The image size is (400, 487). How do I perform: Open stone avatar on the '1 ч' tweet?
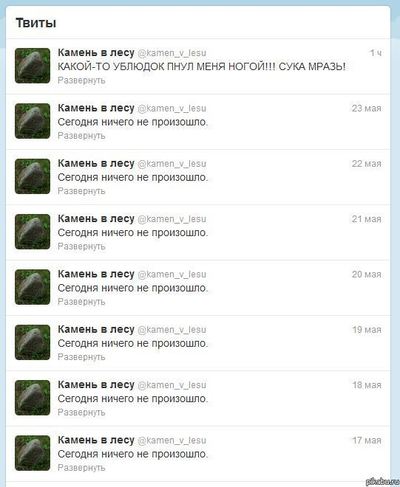click(x=32, y=65)
